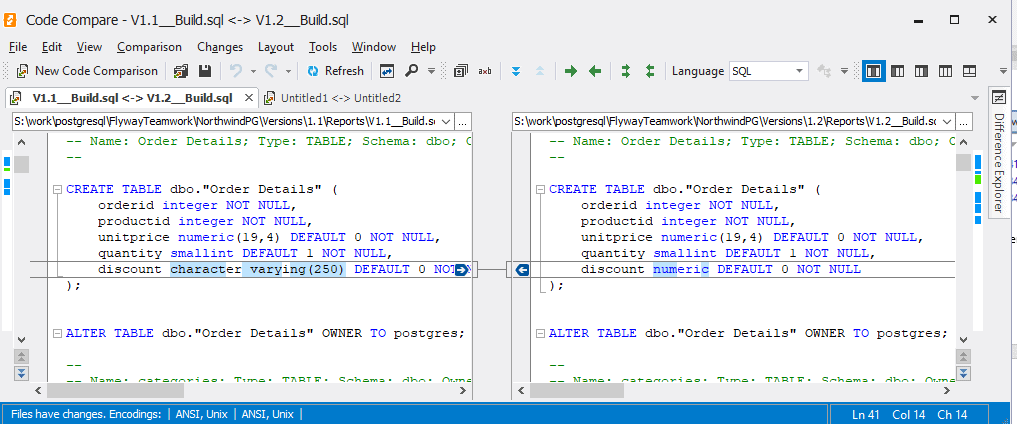Jump to previous difference light arrow
The width and height of the screenshot is (1017, 424).
pos(539,71)
